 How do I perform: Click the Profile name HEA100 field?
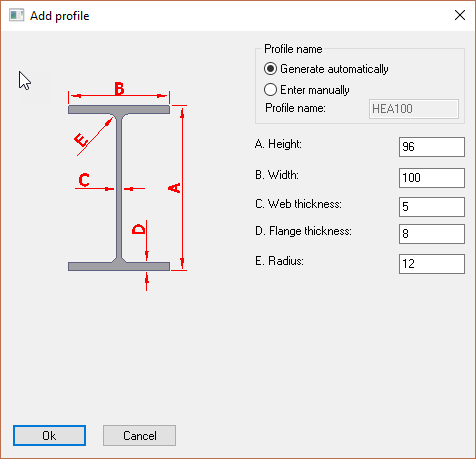[414, 109]
